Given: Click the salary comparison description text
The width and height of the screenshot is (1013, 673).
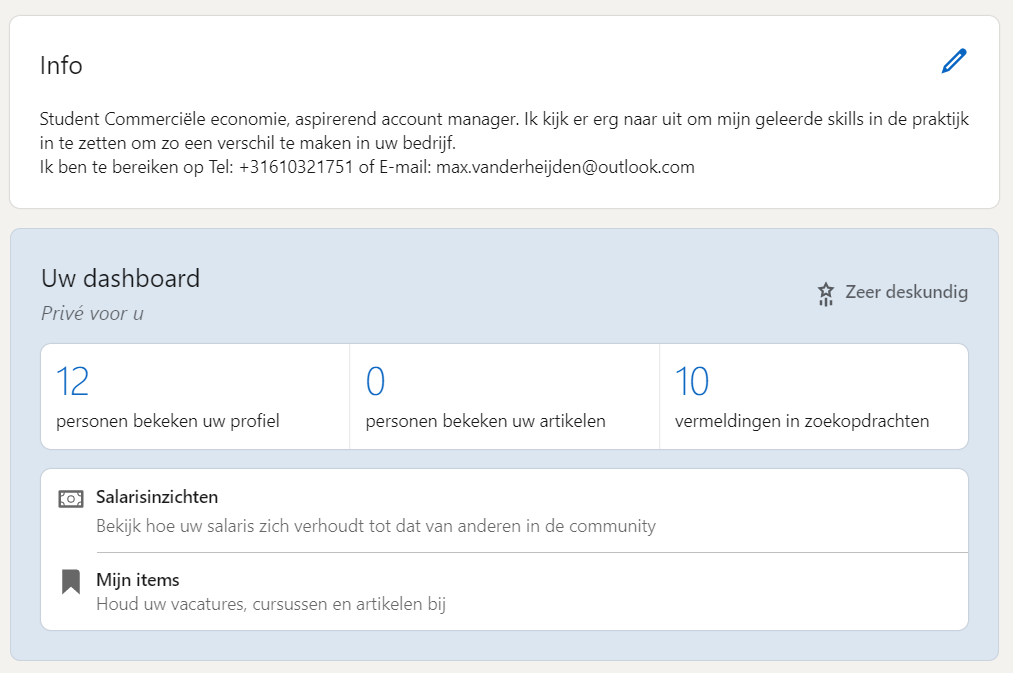Looking at the screenshot, I should point(376,526).
